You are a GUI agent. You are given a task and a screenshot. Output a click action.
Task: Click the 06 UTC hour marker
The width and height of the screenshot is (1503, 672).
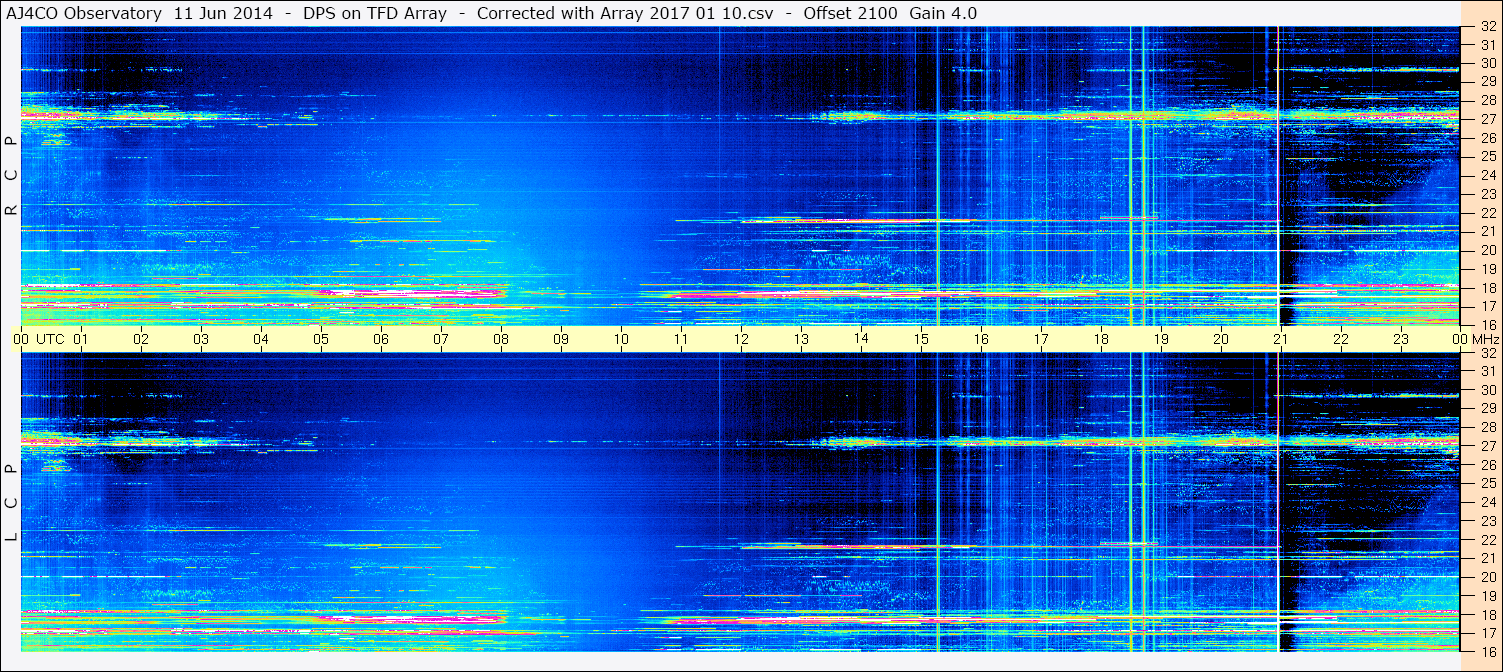click(x=381, y=339)
